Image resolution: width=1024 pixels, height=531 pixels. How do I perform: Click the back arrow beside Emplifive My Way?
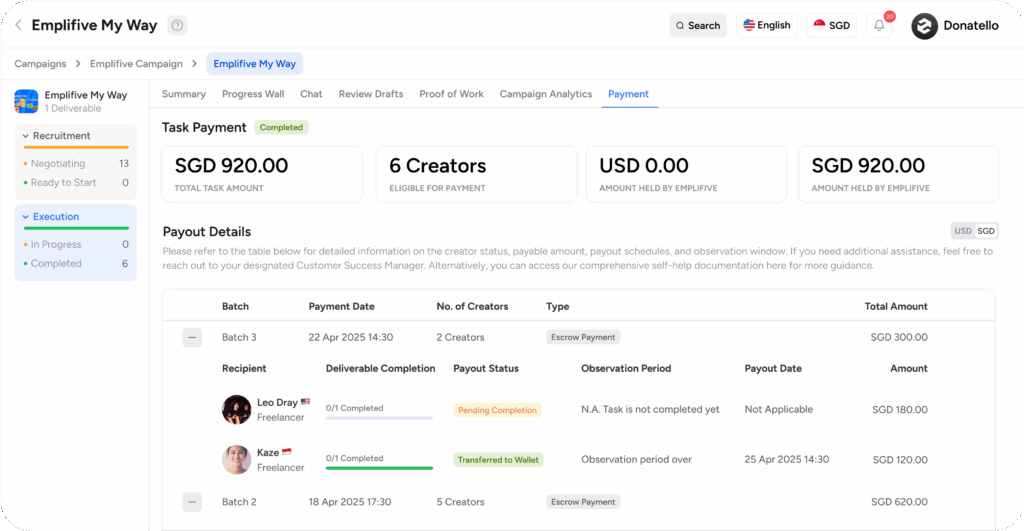[18, 25]
